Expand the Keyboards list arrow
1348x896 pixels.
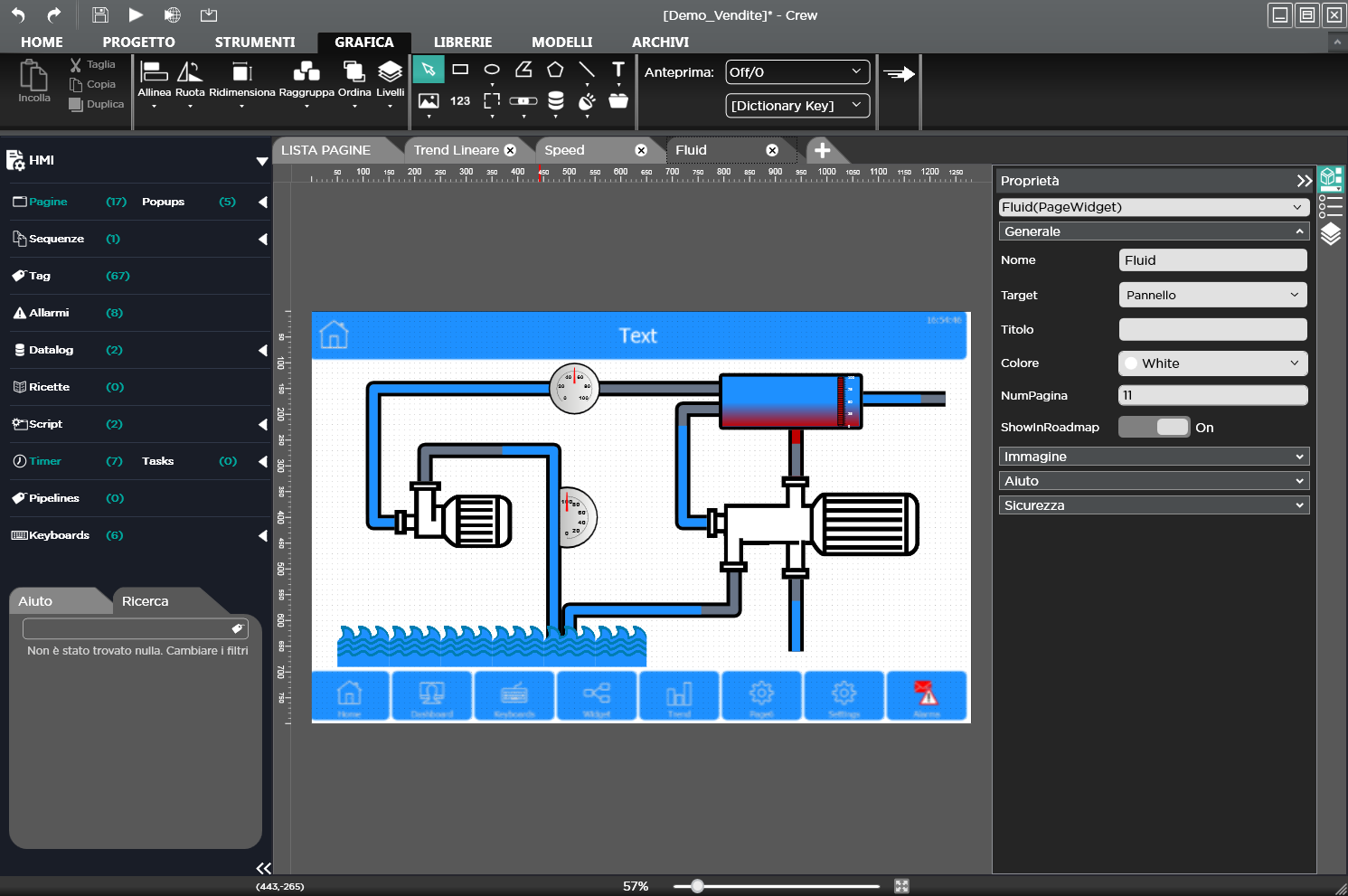click(263, 535)
